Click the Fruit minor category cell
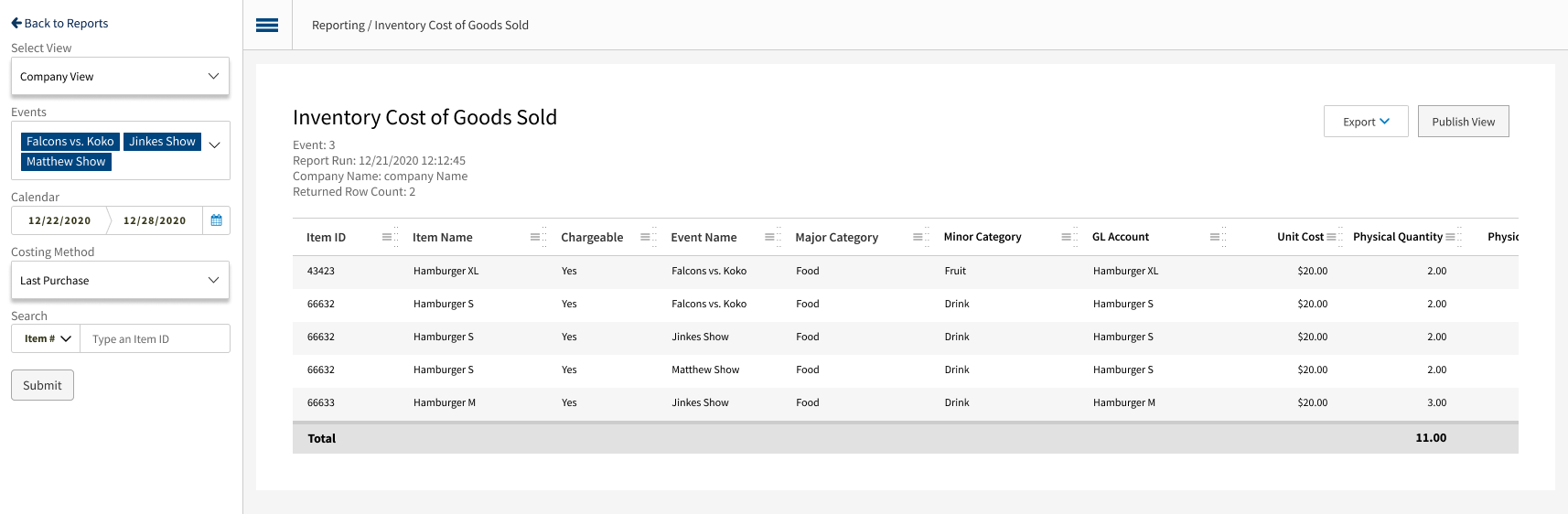1568x514 pixels. (x=955, y=271)
